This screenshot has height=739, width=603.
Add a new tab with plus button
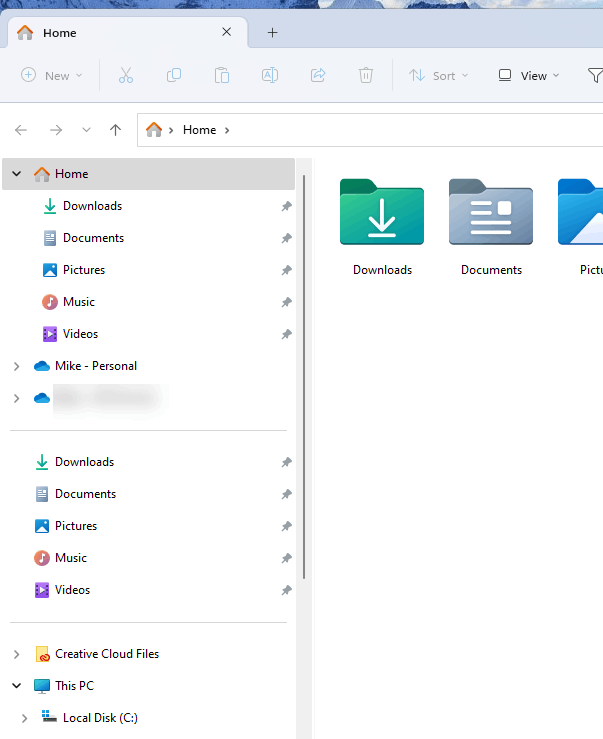(x=272, y=33)
